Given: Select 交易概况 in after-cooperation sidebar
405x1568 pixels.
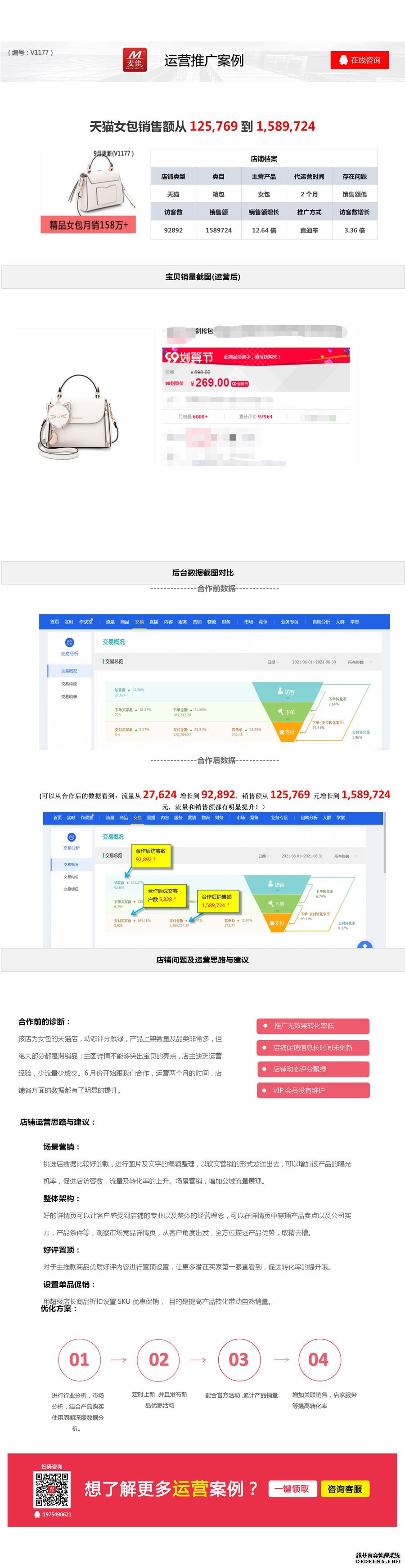Looking at the screenshot, I should click(71, 864).
